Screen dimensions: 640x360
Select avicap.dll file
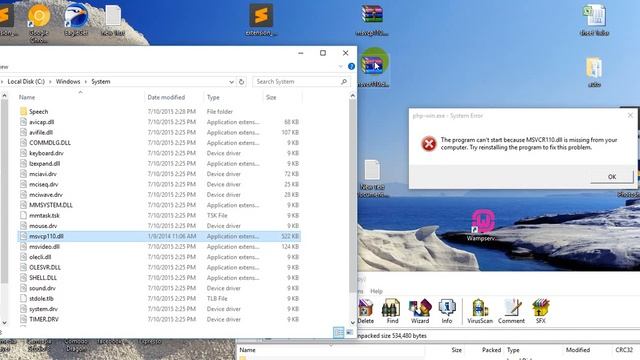42,122
